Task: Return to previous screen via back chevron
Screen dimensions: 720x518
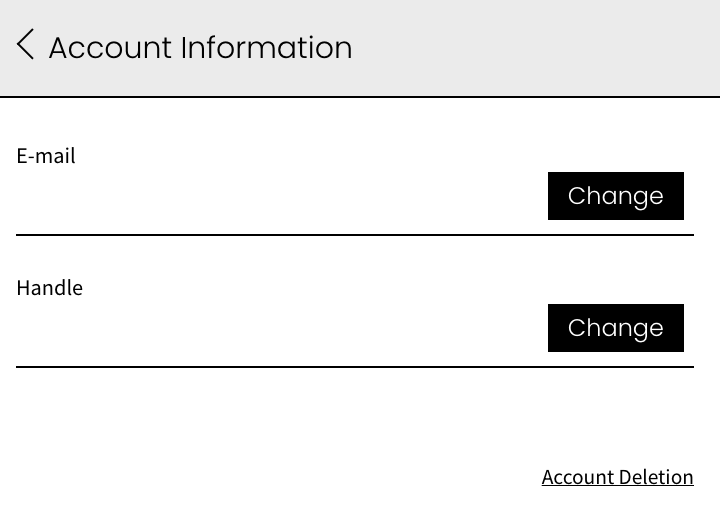Action: 26,45
